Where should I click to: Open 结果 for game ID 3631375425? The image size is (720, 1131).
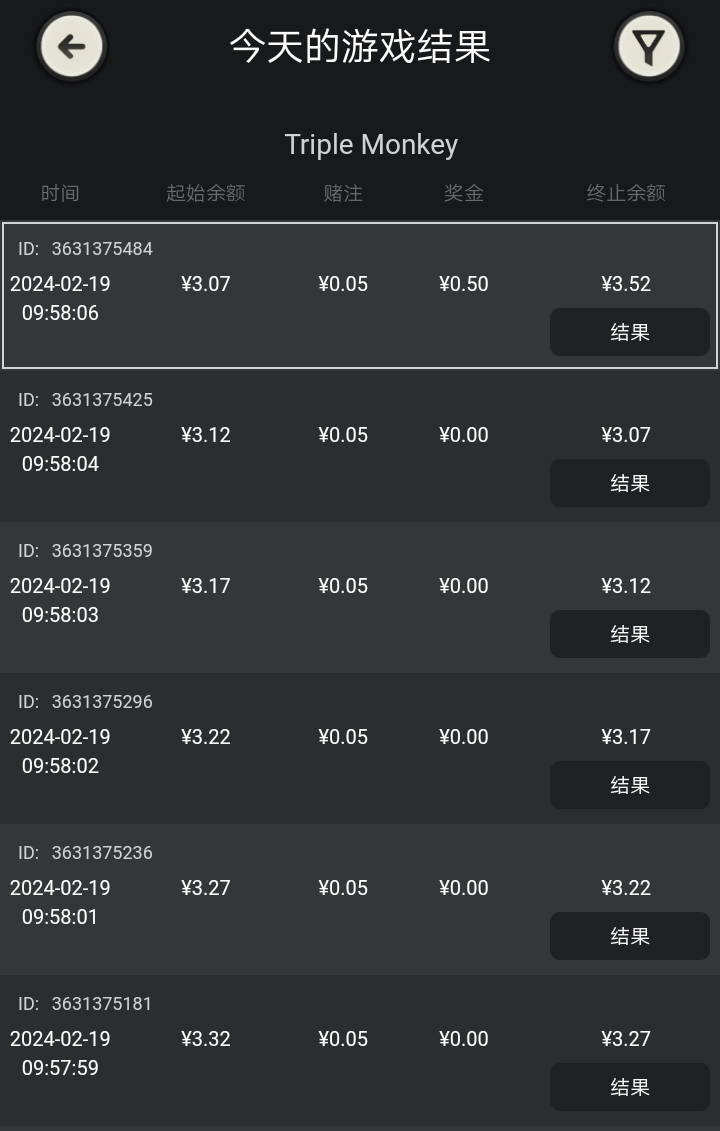(629, 483)
